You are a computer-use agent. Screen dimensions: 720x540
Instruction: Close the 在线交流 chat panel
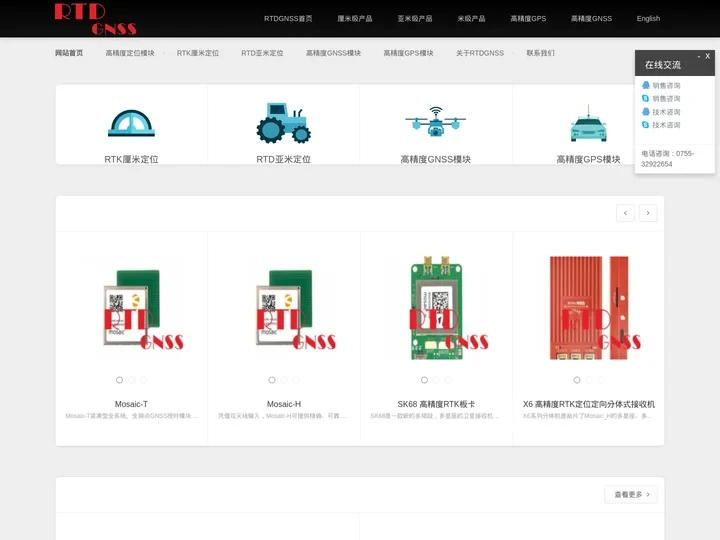click(708, 56)
